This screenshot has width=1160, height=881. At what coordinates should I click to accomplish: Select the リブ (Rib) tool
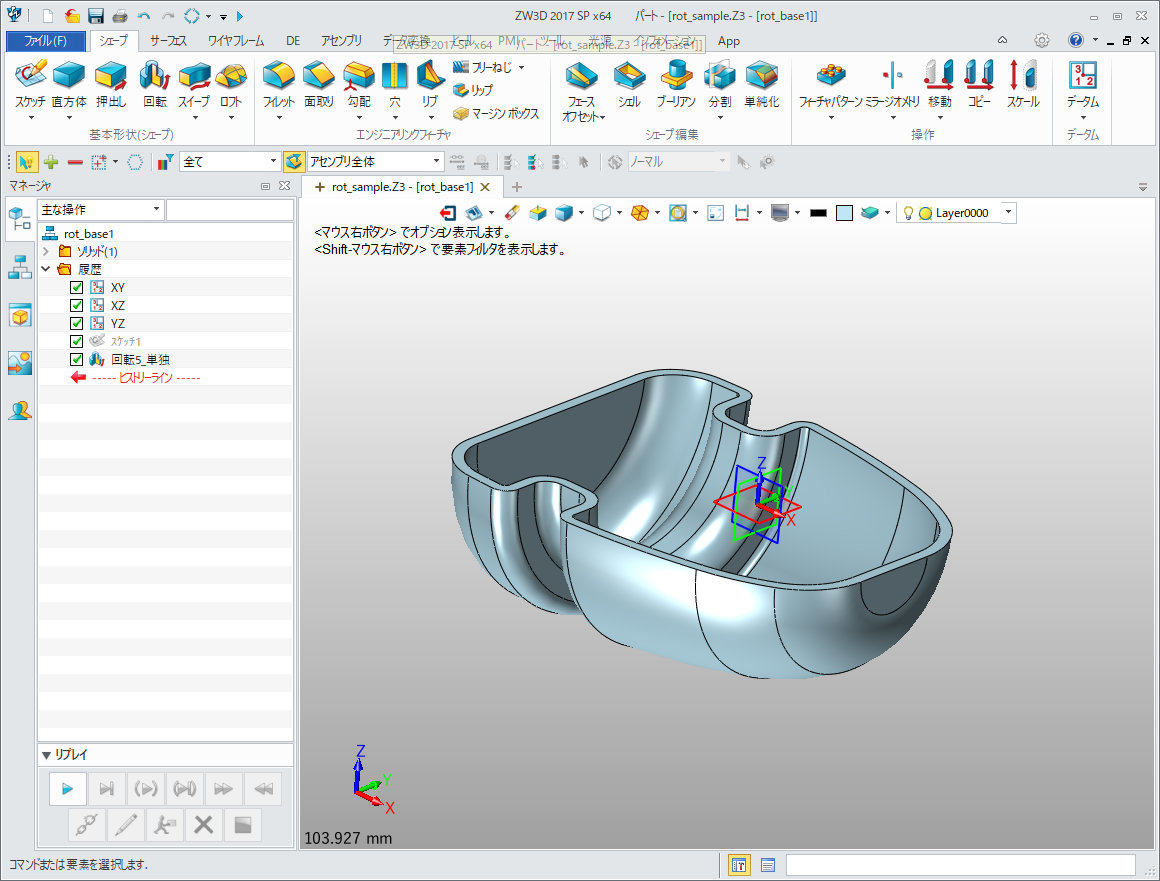(x=430, y=84)
